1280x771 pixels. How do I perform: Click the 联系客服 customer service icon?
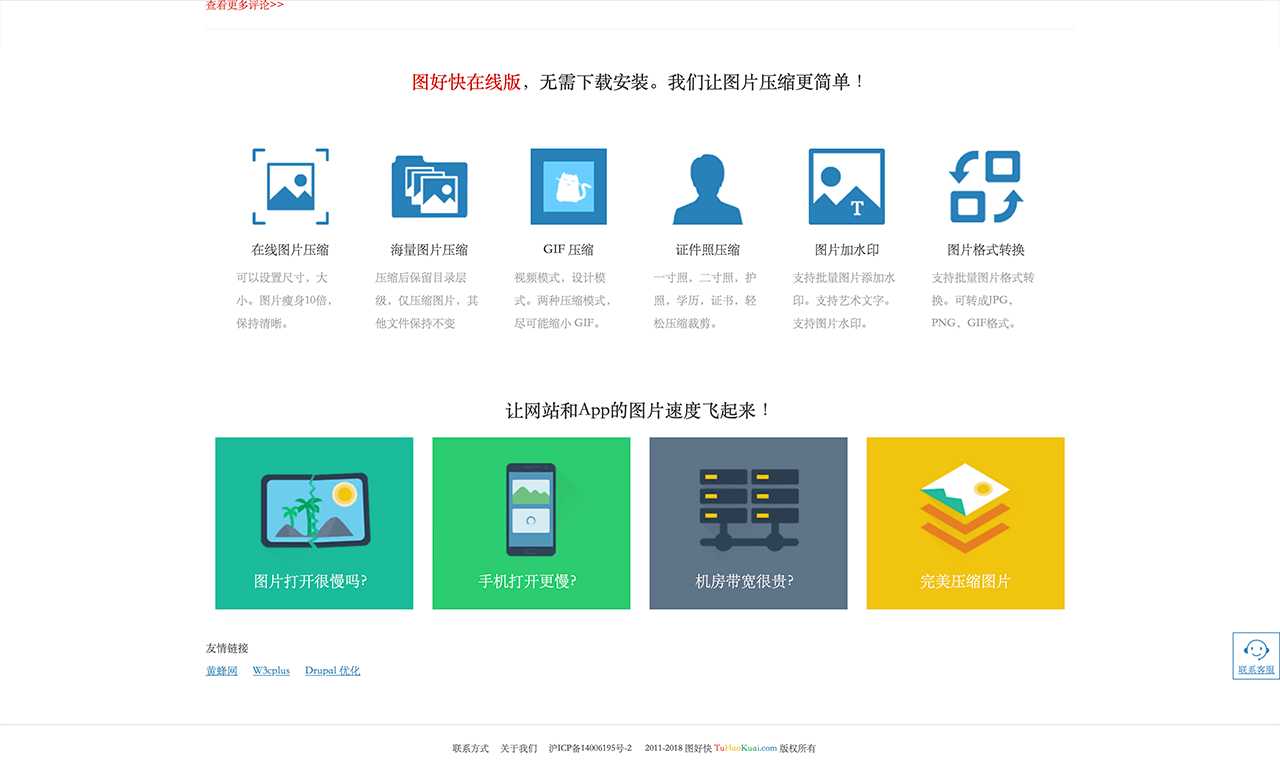pyautogui.click(x=1256, y=656)
